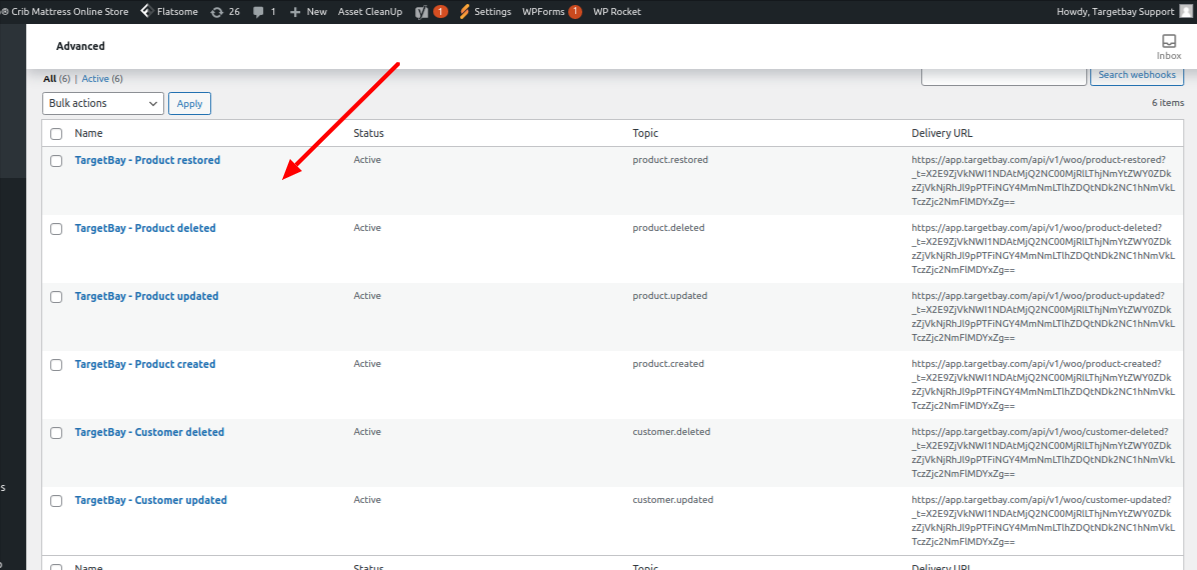Click the customer.updated topic cell
This screenshot has height=570, width=1197.
[x=673, y=500]
